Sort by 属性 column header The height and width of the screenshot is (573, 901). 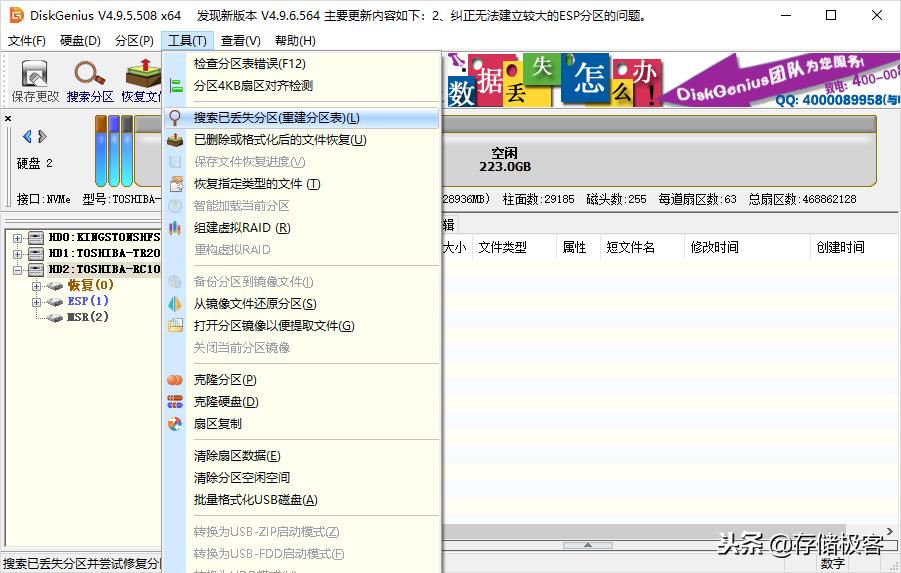pyautogui.click(x=578, y=247)
